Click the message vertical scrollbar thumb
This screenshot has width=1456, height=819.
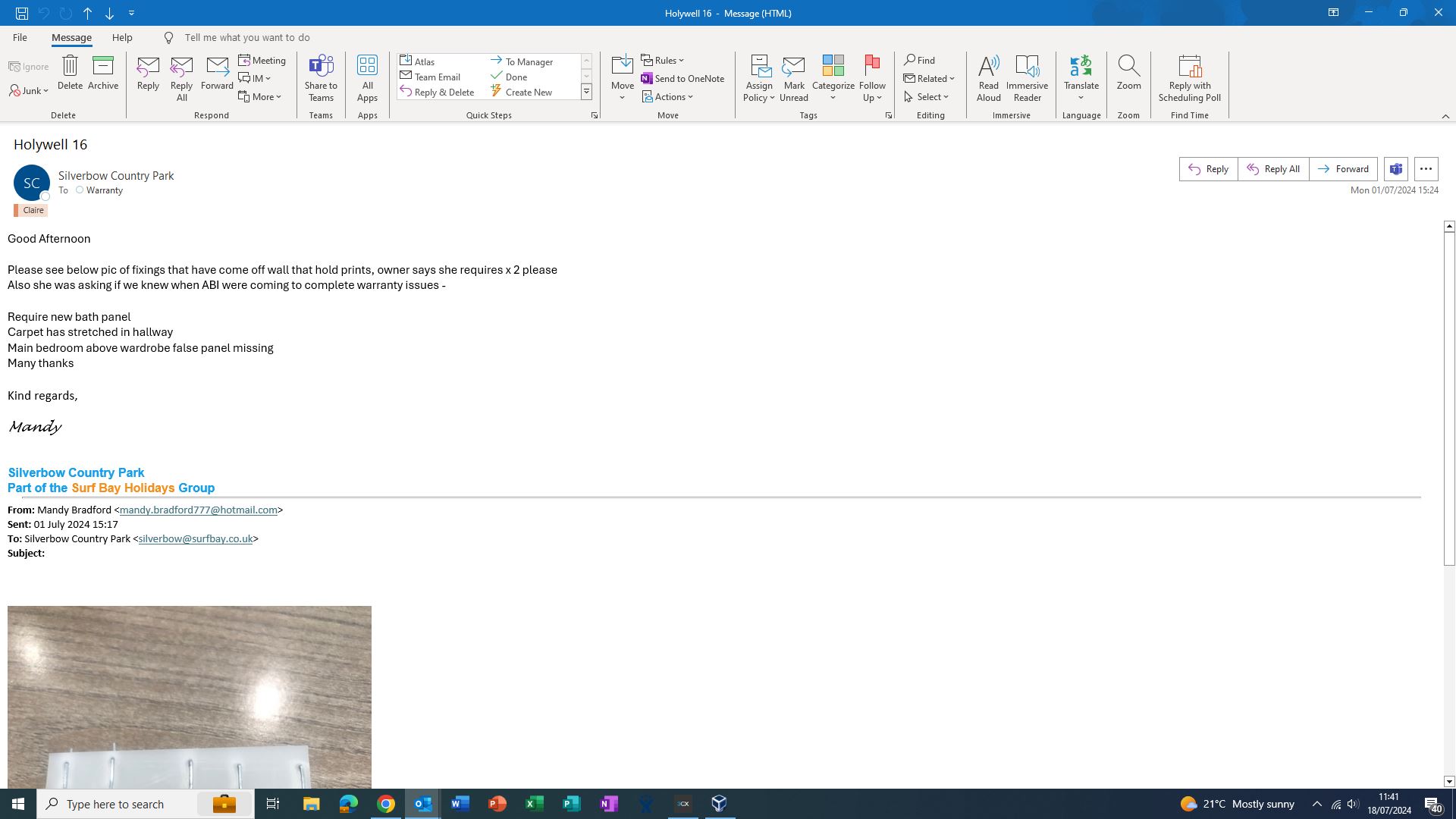(1449, 398)
